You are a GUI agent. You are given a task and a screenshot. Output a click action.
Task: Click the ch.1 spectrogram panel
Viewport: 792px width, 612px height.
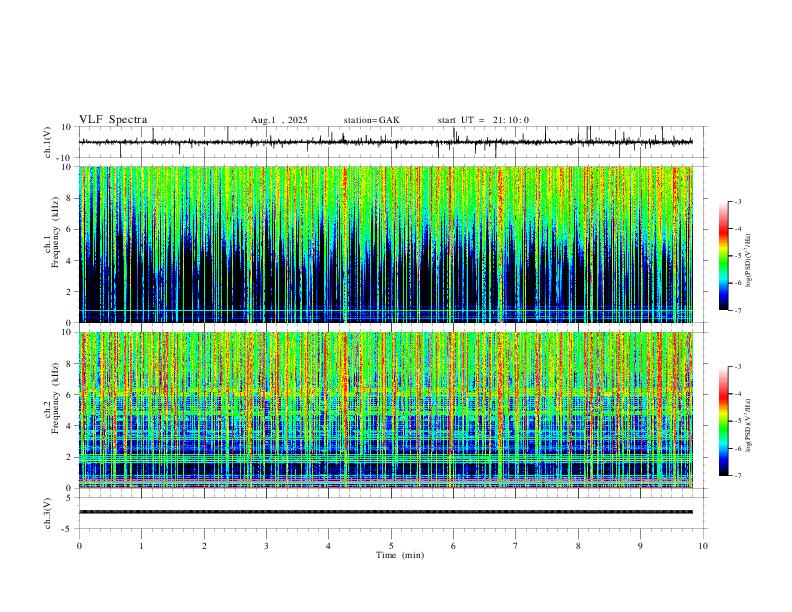(386, 244)
